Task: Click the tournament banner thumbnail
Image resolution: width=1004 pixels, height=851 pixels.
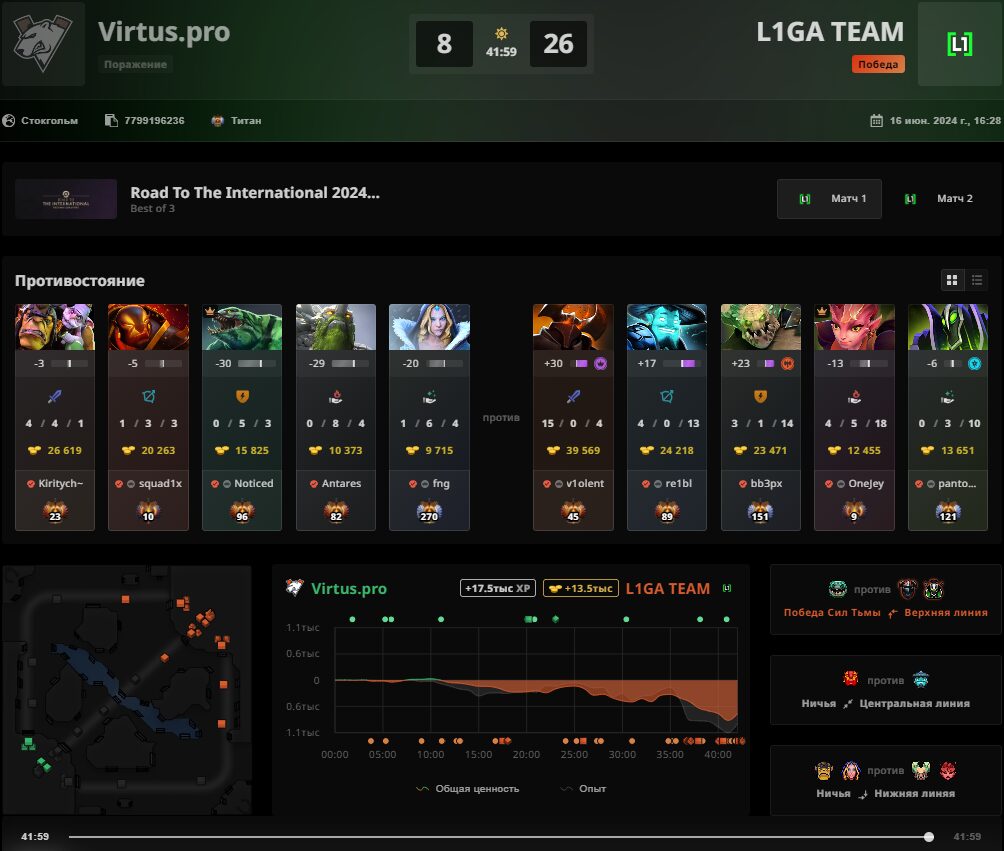Action: click(x=66, y=199)
